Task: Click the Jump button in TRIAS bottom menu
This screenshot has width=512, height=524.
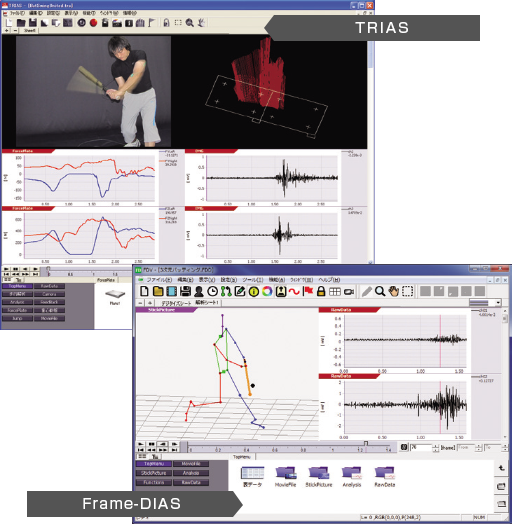Action: (17, 318)
